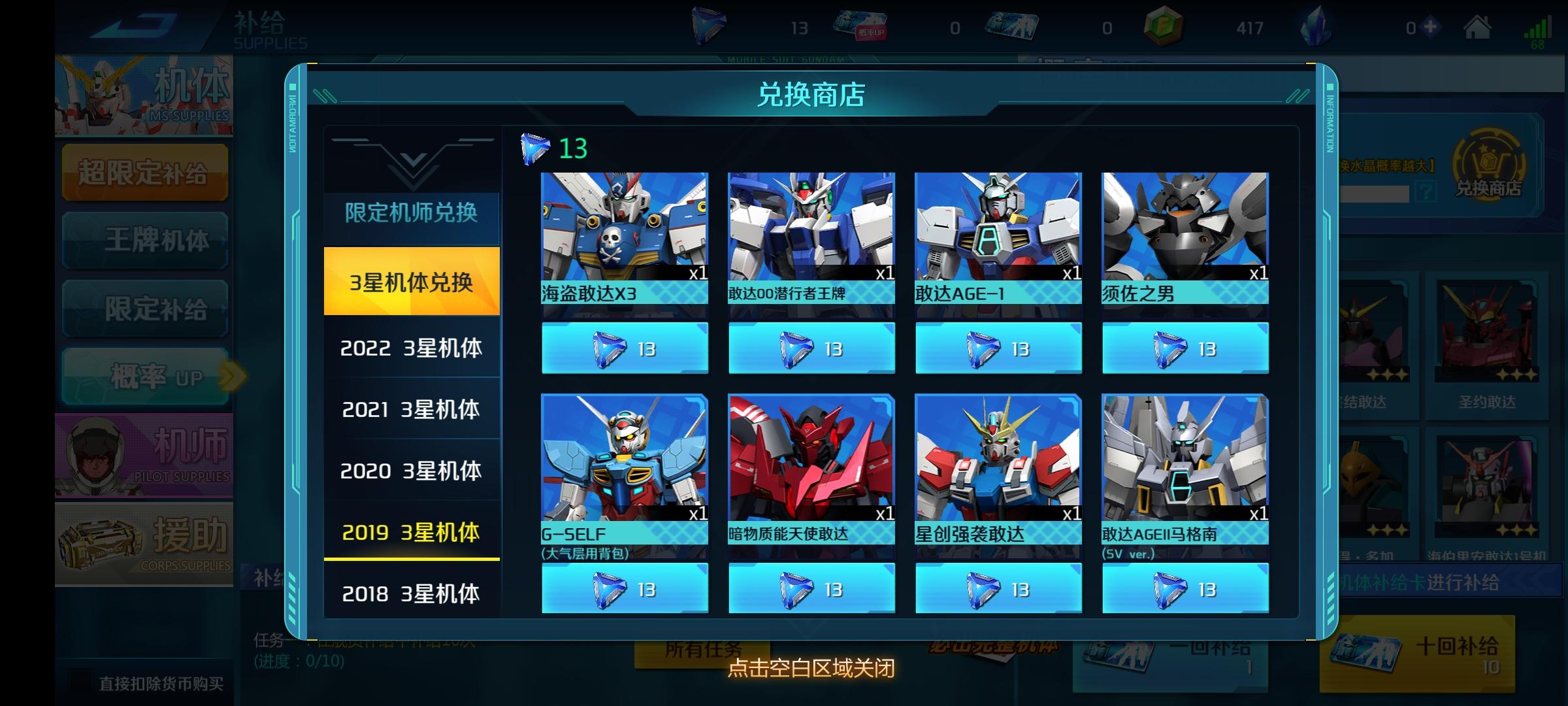This screenshot has height=706, width=1568.
Task: Open the 限定机师兑换 category
Action: click(412, 213)
